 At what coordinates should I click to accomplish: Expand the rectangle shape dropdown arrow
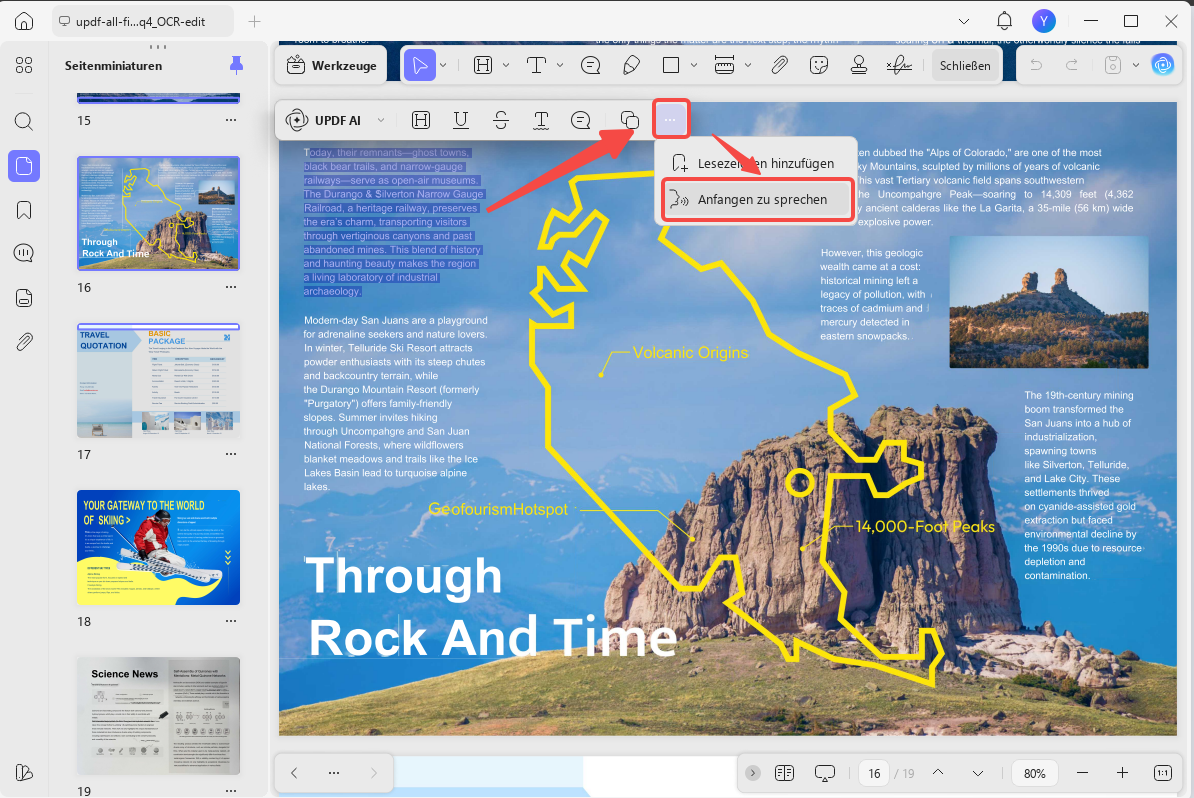[x=694, y=65]
